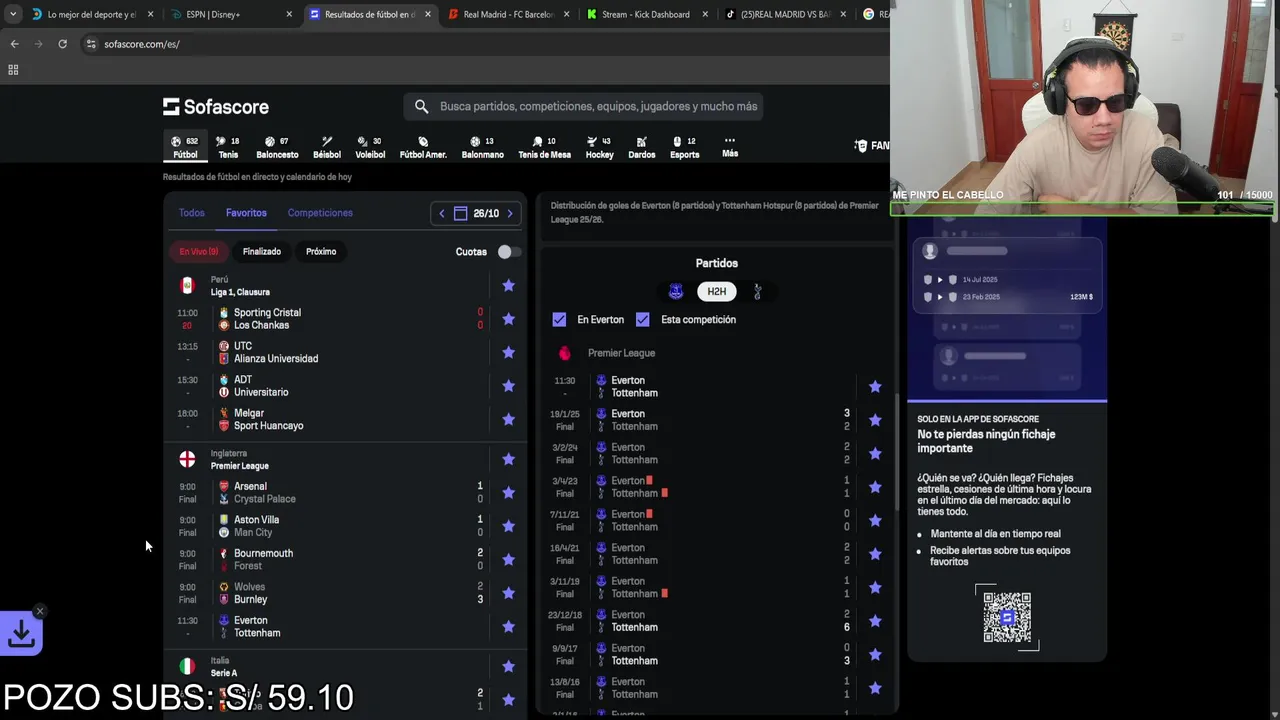The width and height of the screenshot is (1280, 720).
Task: Click the browser back arrow
Action: (14, 44)
